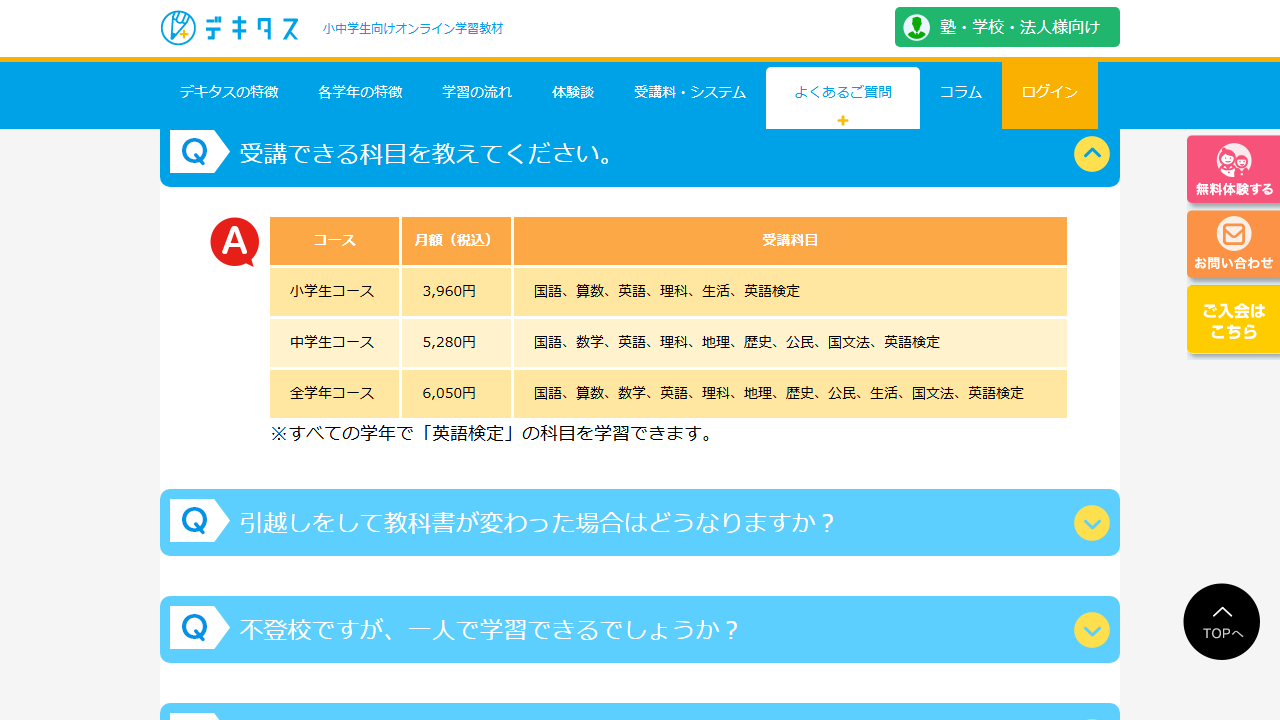
Task: Click the red A answer icon
Action: [x=235, y=242]
